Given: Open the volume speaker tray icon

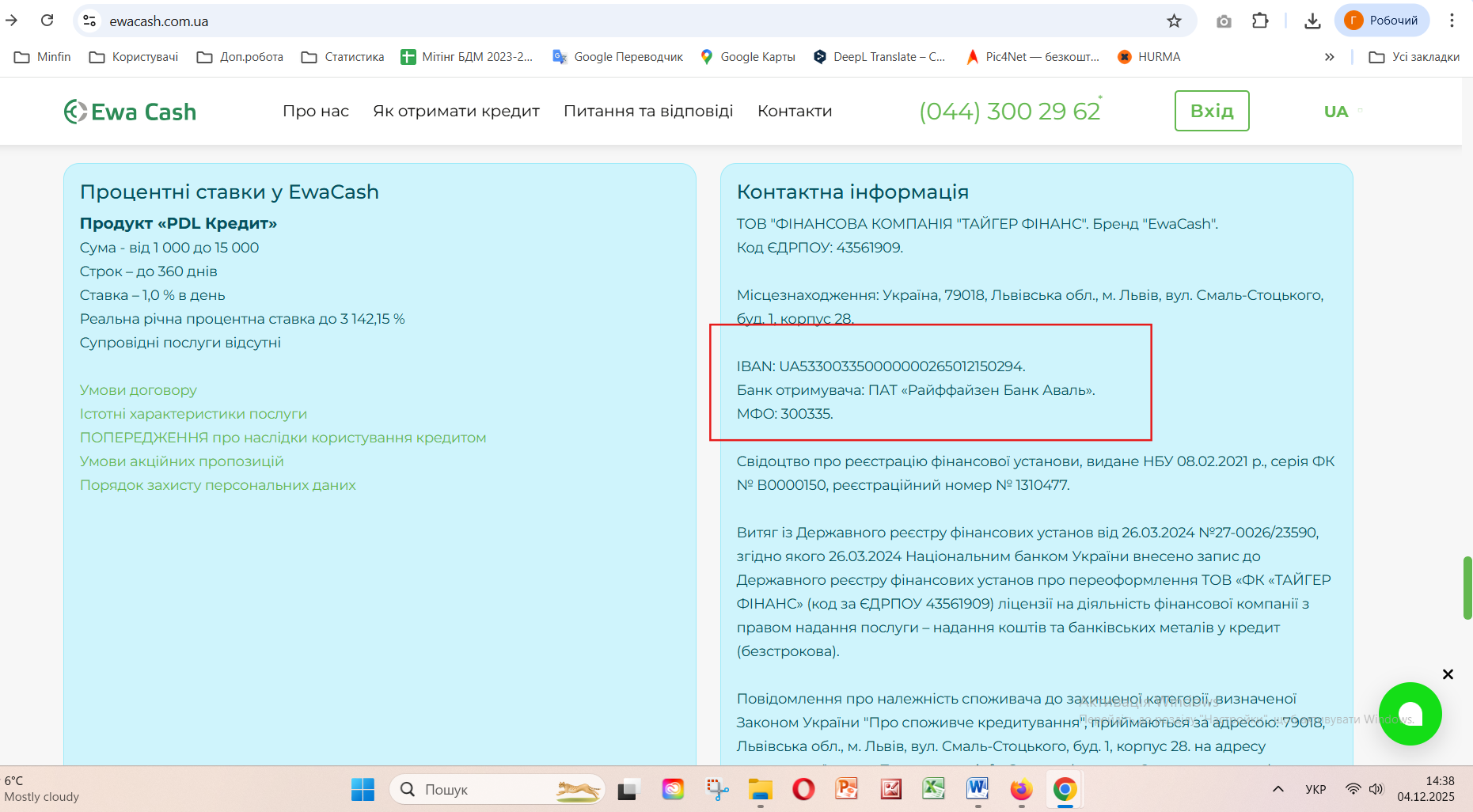Looking at the screenshot, I should [x=1376, y=789].
